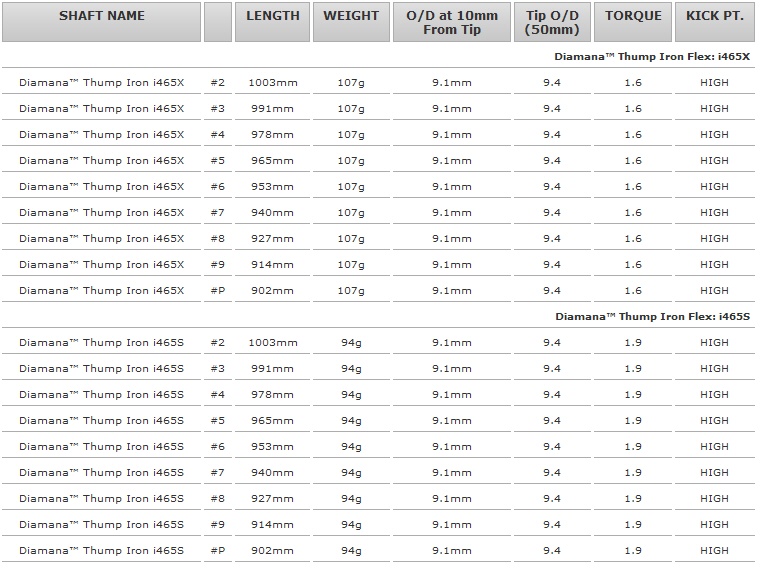Click the 9.4 tip O/D in i465X #9 row
The width and height of the screenshot is (763, 568).
(x=552, y=265)
